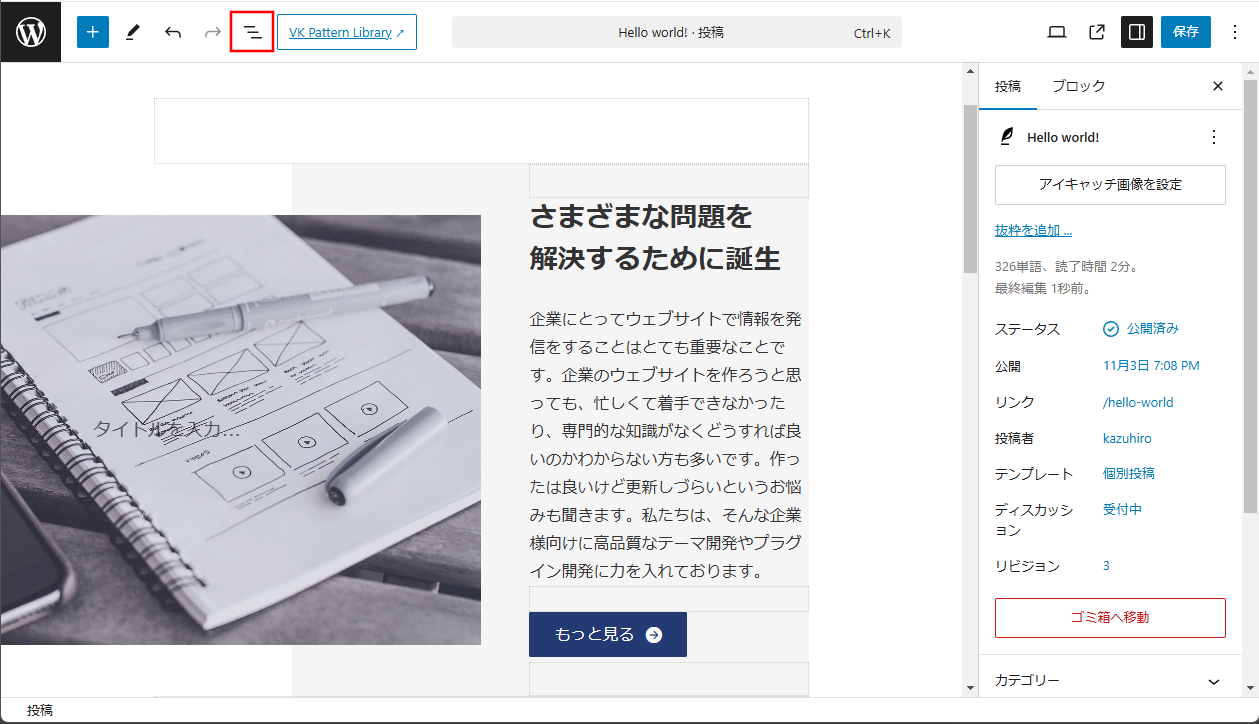Select the pencil Tools icon
Viewport: 1259px width, 724px height.
(133, 32)
